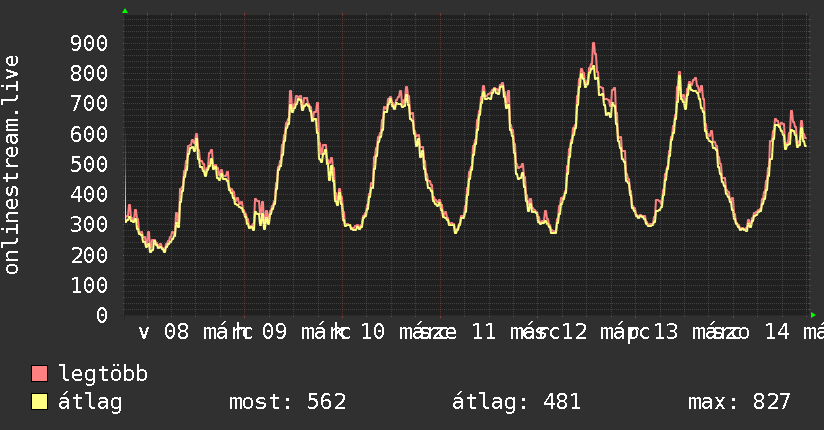This screenshot has width=824, height=430.
Task: Click the highest peak of the pink line
Action: coord(593,44)
